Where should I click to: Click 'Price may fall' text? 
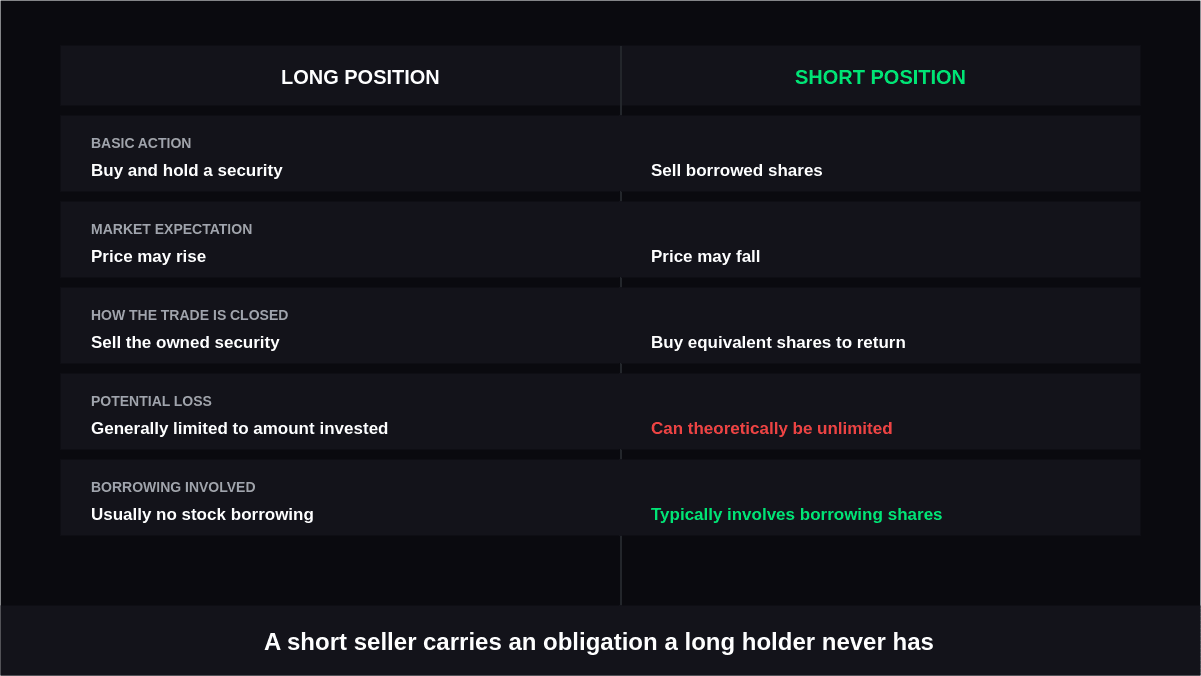tap(705, 257)
